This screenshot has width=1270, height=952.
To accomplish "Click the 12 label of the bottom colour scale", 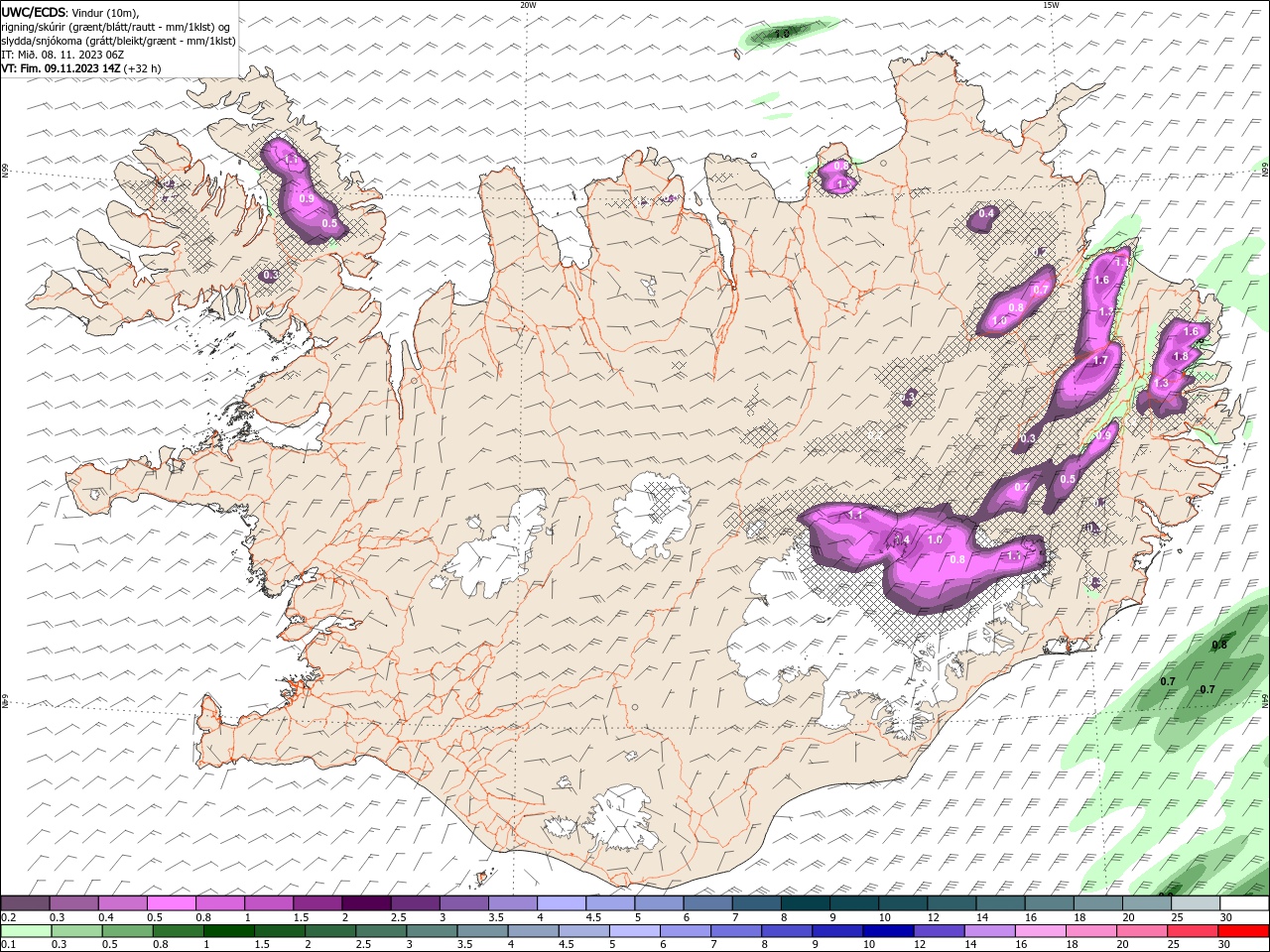I will click(919, 945).
